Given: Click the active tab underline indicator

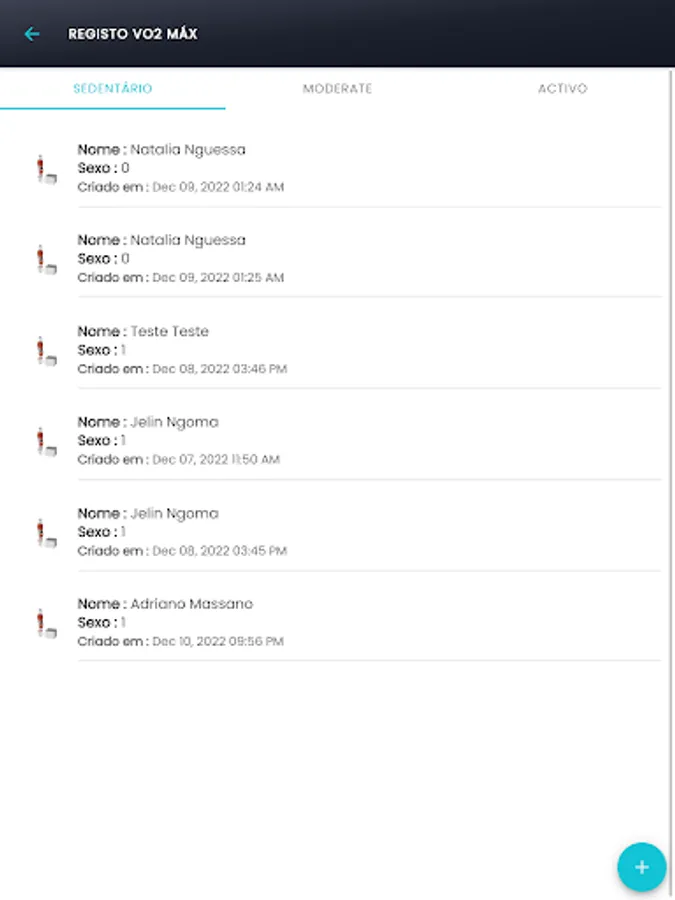Looking at the screenshot, I should point(112,108).
